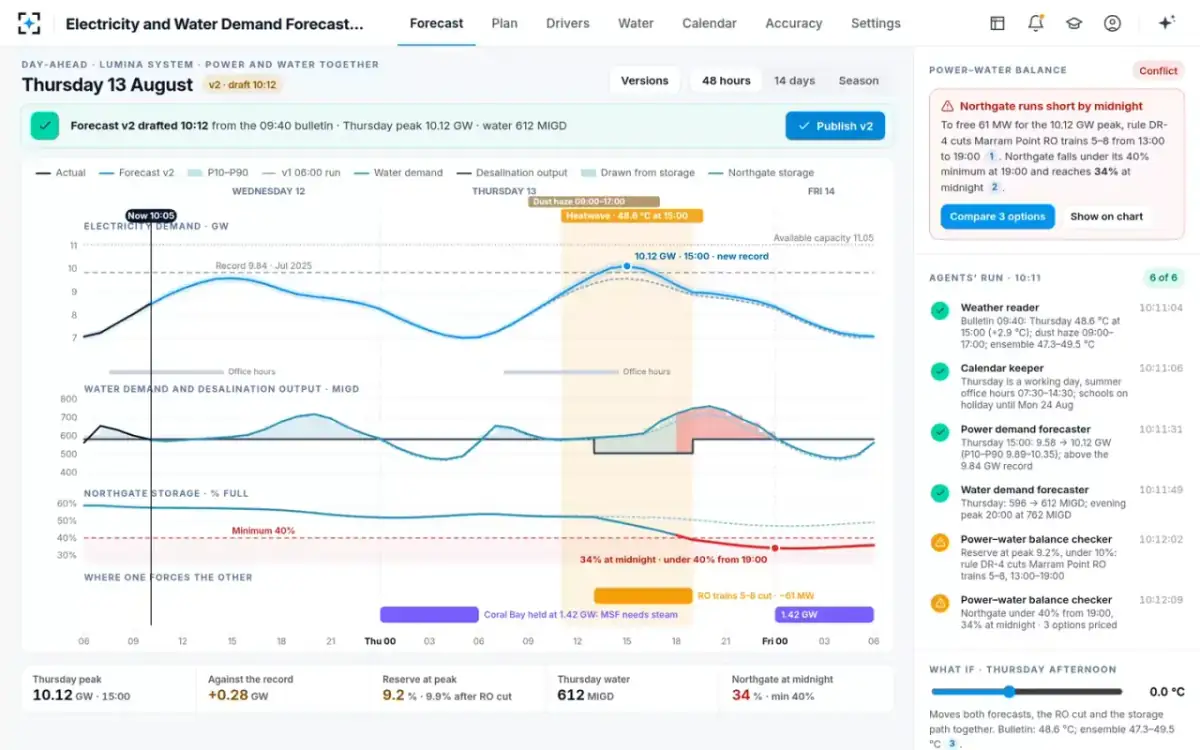The image size is (1200, 750).
Task: Click Show on chart
Action: 1107,216
